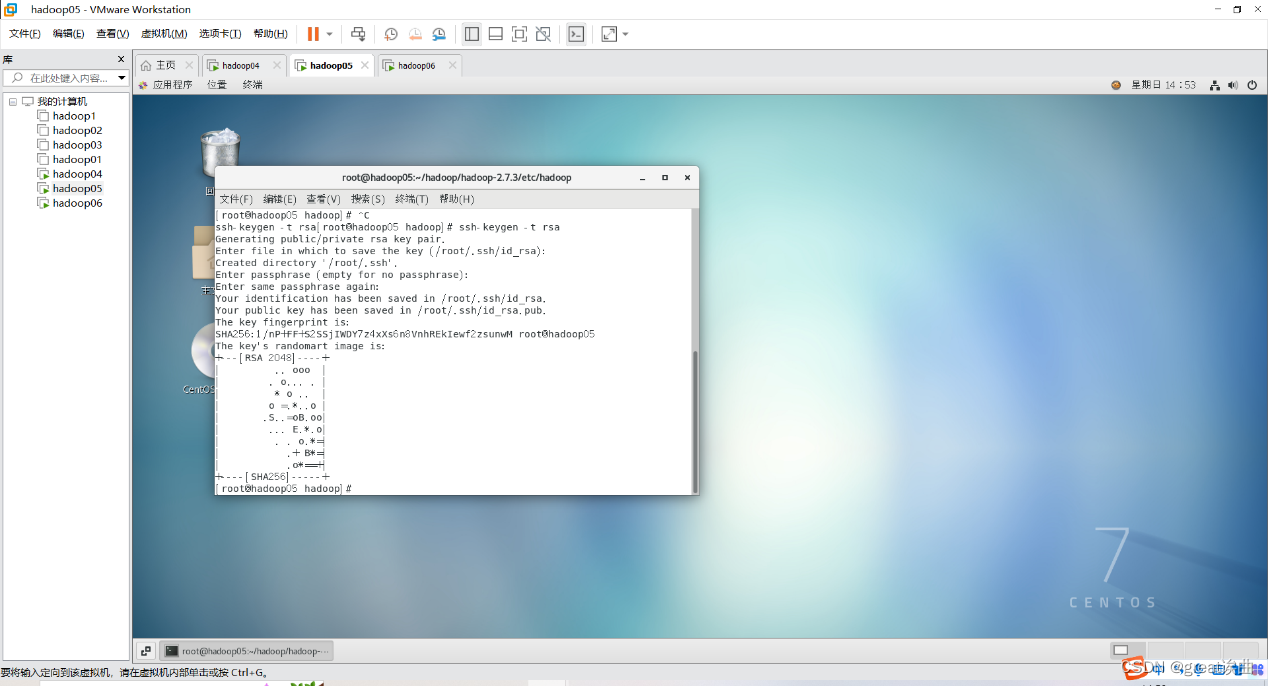Click the orange notification icon in CentOS panel
The image size is (1268, 686).
coord(1116,85)
